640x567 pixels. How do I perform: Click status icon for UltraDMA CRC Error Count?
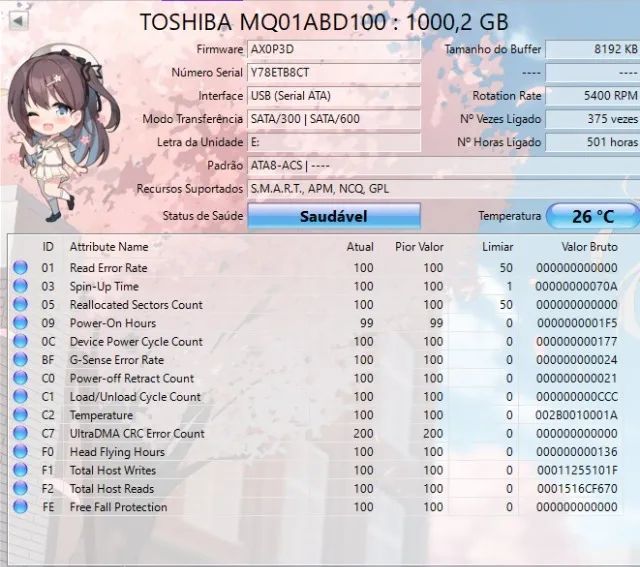point(20,433)
